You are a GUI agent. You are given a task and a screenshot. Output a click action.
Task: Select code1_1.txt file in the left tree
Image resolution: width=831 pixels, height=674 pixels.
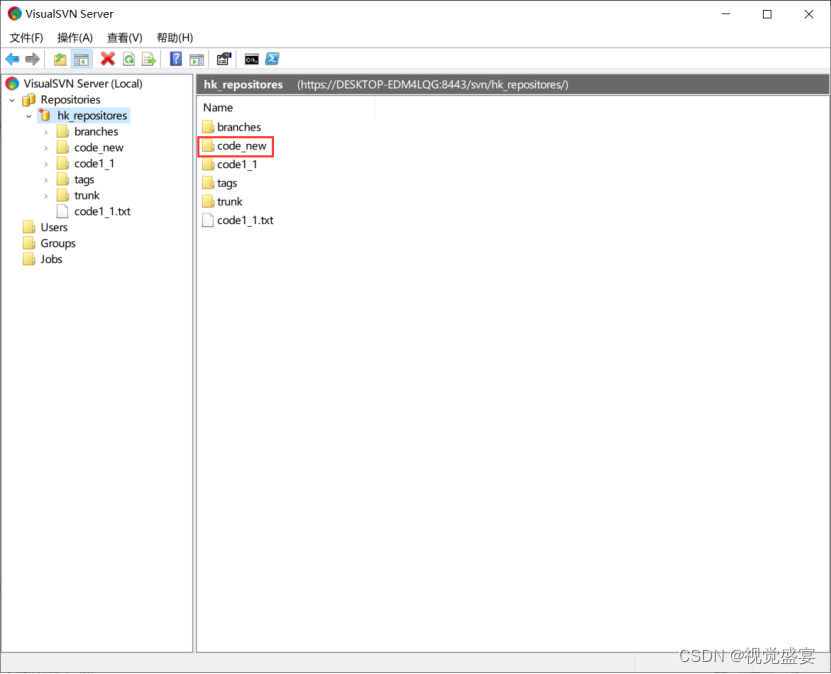click(x=102, y=211)
